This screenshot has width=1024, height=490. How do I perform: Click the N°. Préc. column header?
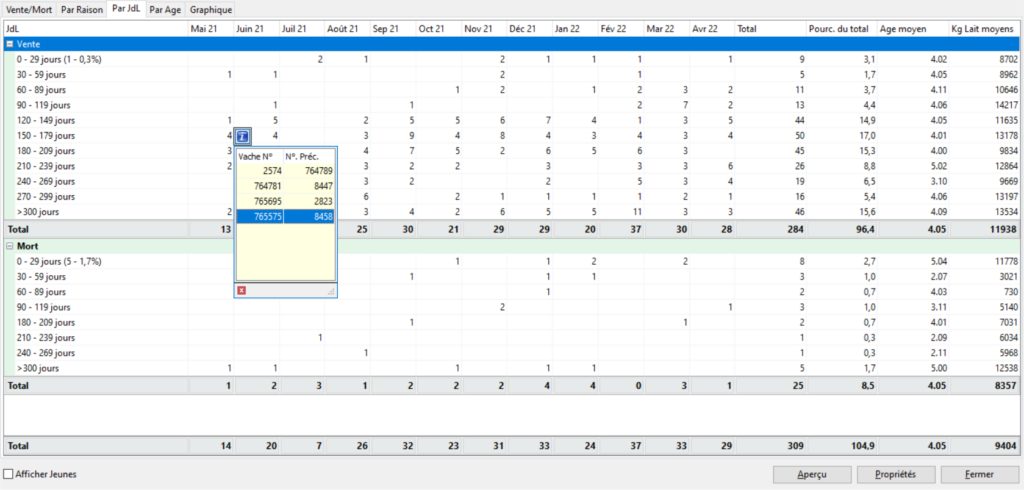pyautogui.click(x=309, y=156)
